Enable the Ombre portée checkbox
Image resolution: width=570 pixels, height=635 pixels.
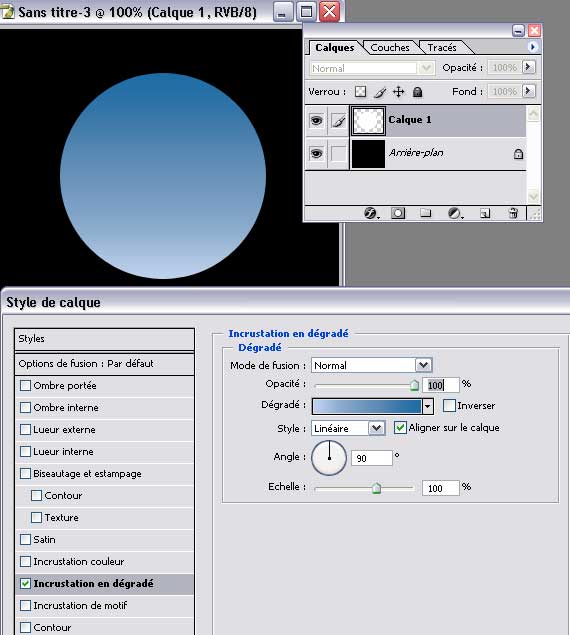point(25,385)
